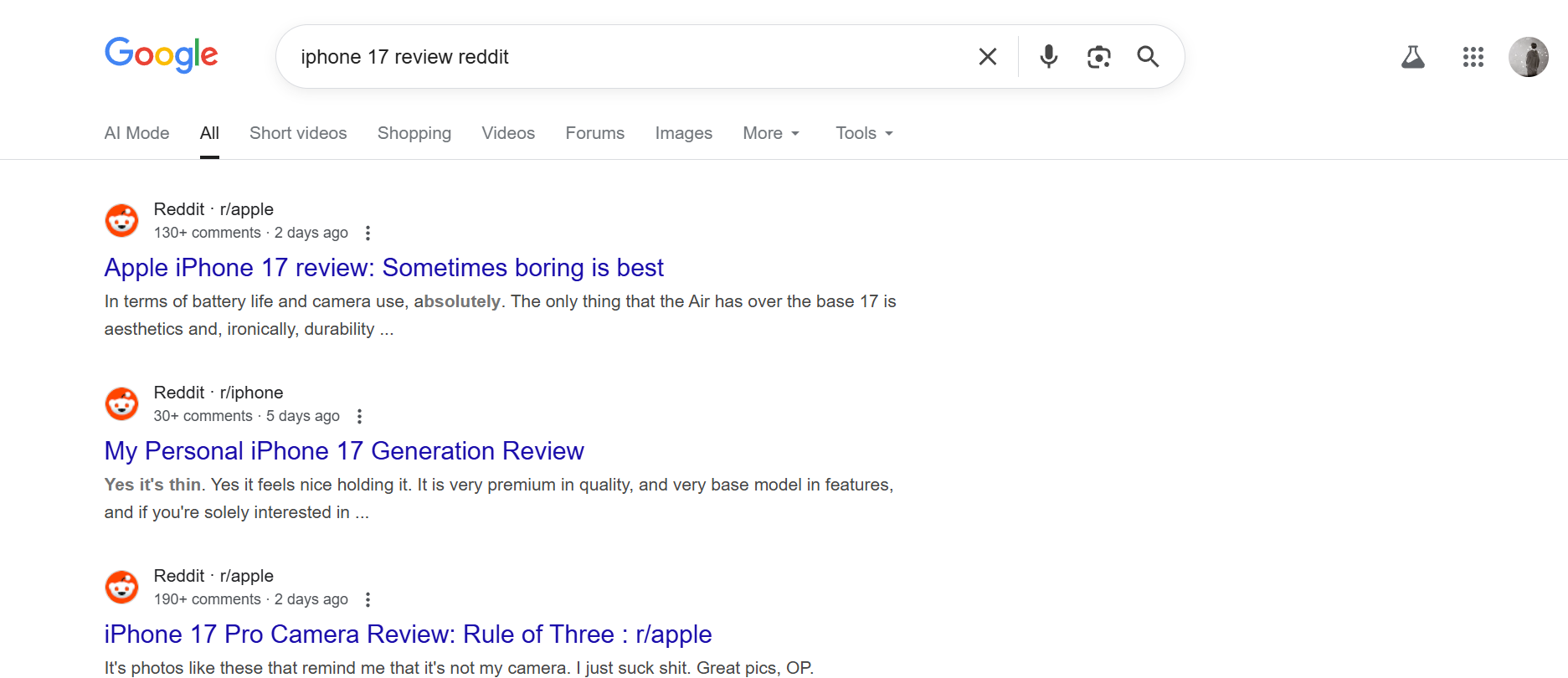The image size is (1568, 678).
Task: Open 'Sometimes boring is best' review link
Action: (383, 268)
